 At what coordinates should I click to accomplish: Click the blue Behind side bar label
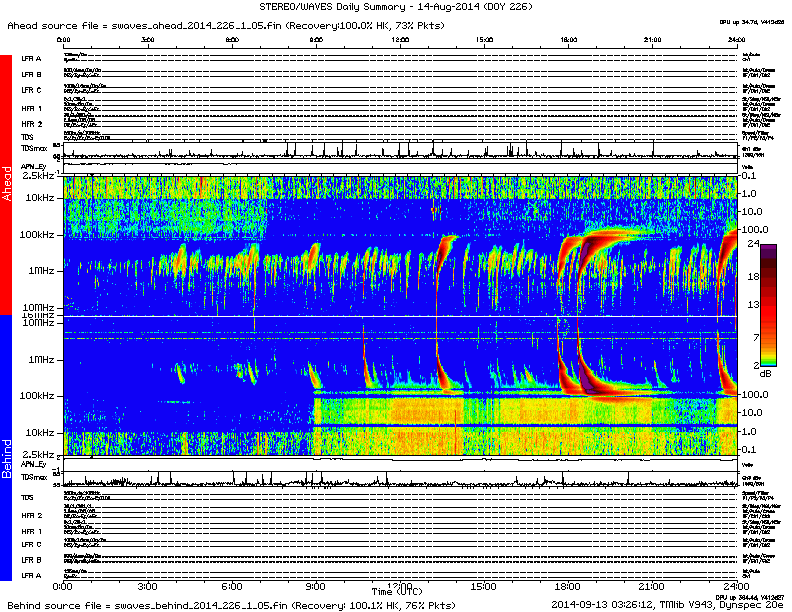click(x=6, y=447)
